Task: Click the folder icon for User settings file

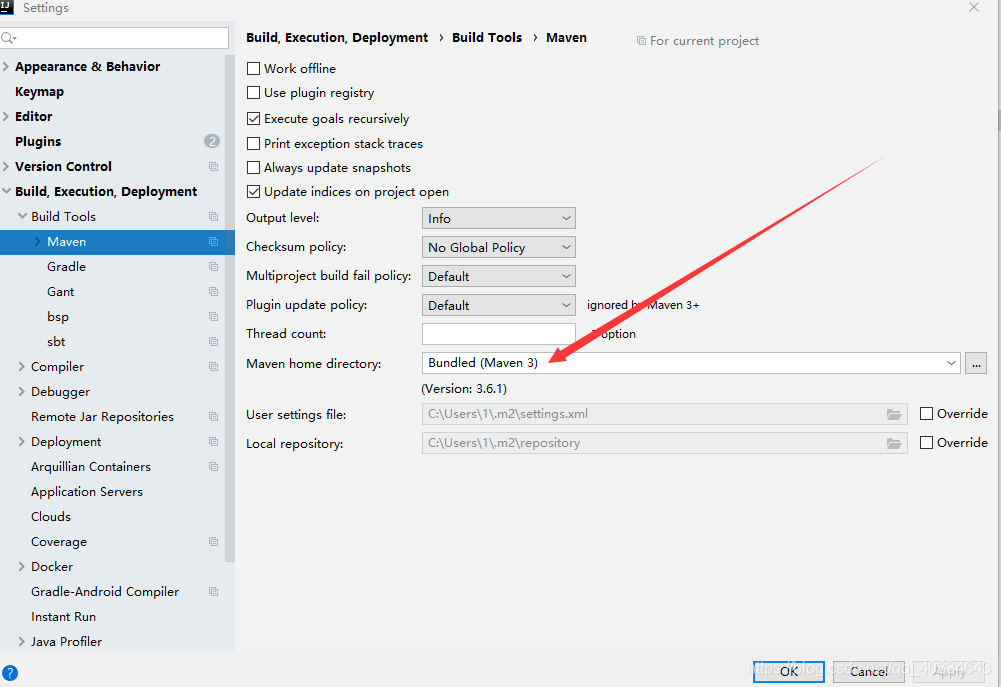Action: click(894, 414)
